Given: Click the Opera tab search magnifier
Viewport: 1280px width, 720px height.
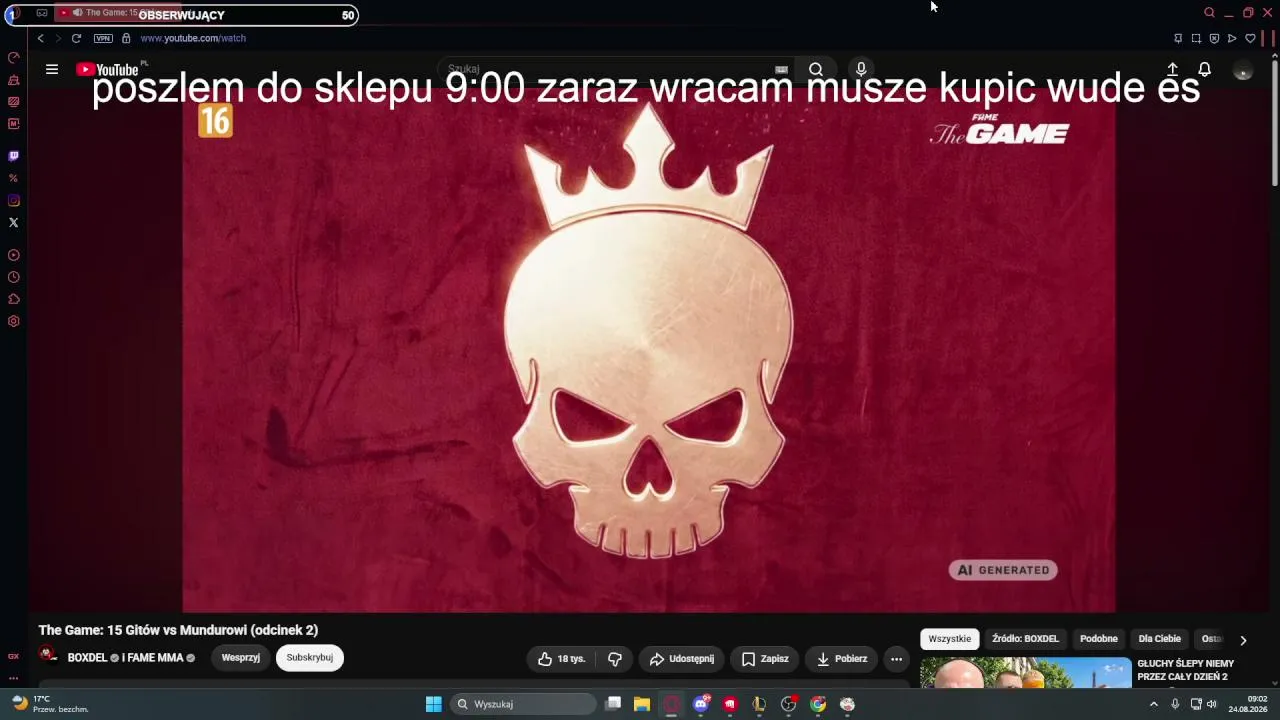Looking at the screenshot, I should coord(1209,13).
